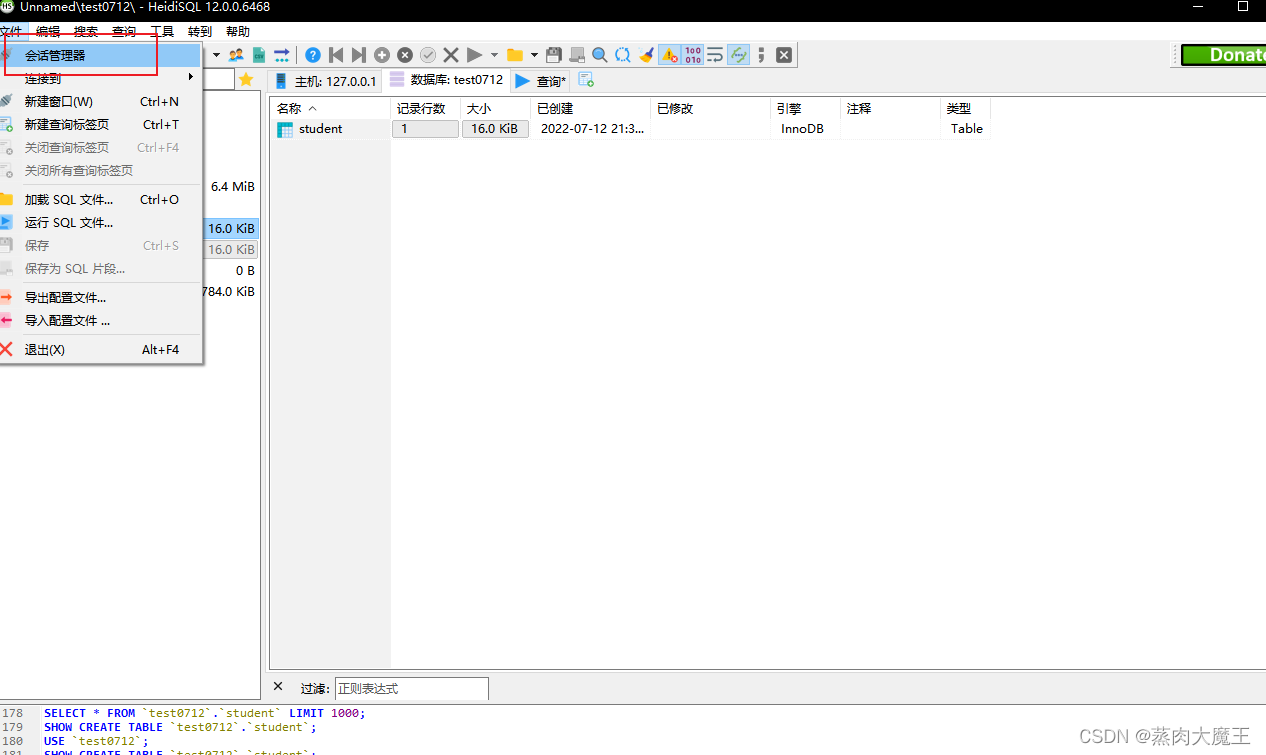The image size is (1266, 755).
Task: Click the 类型 column header
Action: (965, 108)
